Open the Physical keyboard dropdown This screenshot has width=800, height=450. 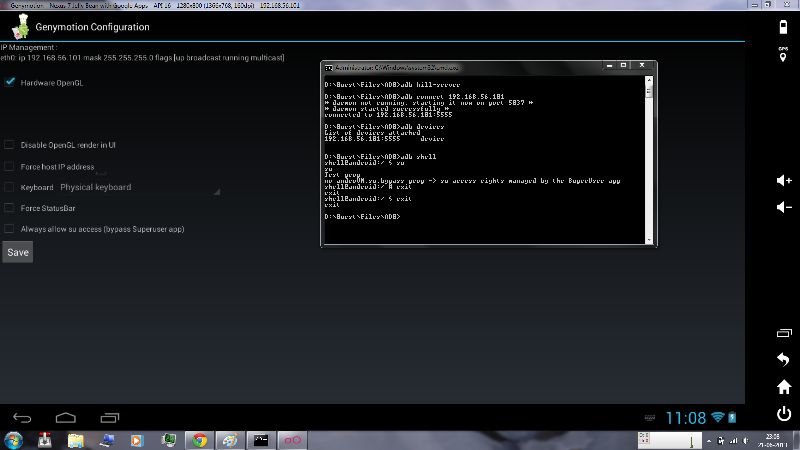tap(139, 187)
